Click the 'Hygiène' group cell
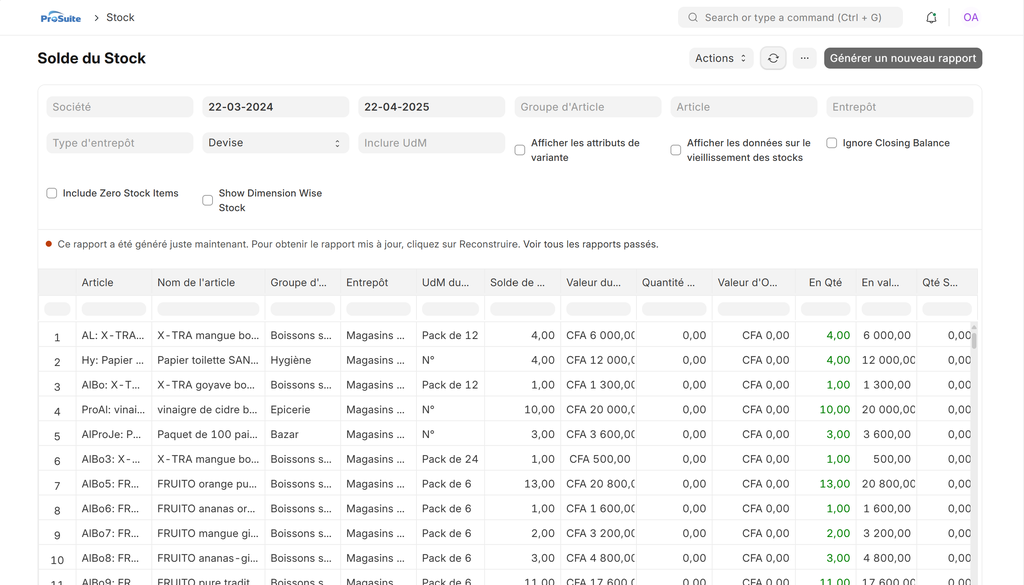This screenshot has height=585, width=1024. [302, 360]
